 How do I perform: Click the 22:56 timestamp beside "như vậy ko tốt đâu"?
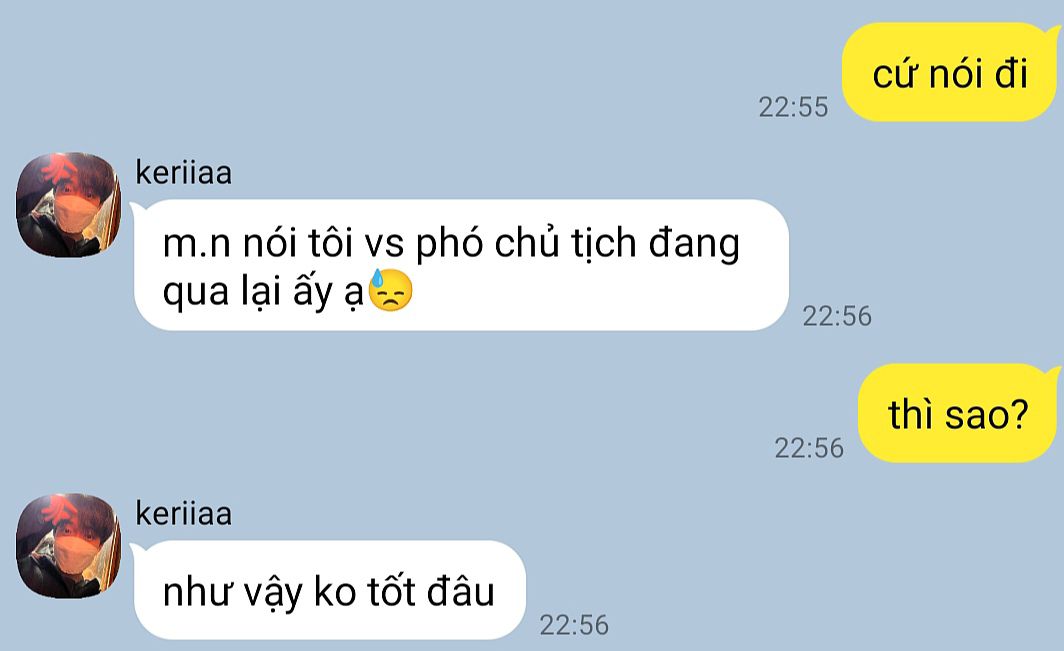574,625
